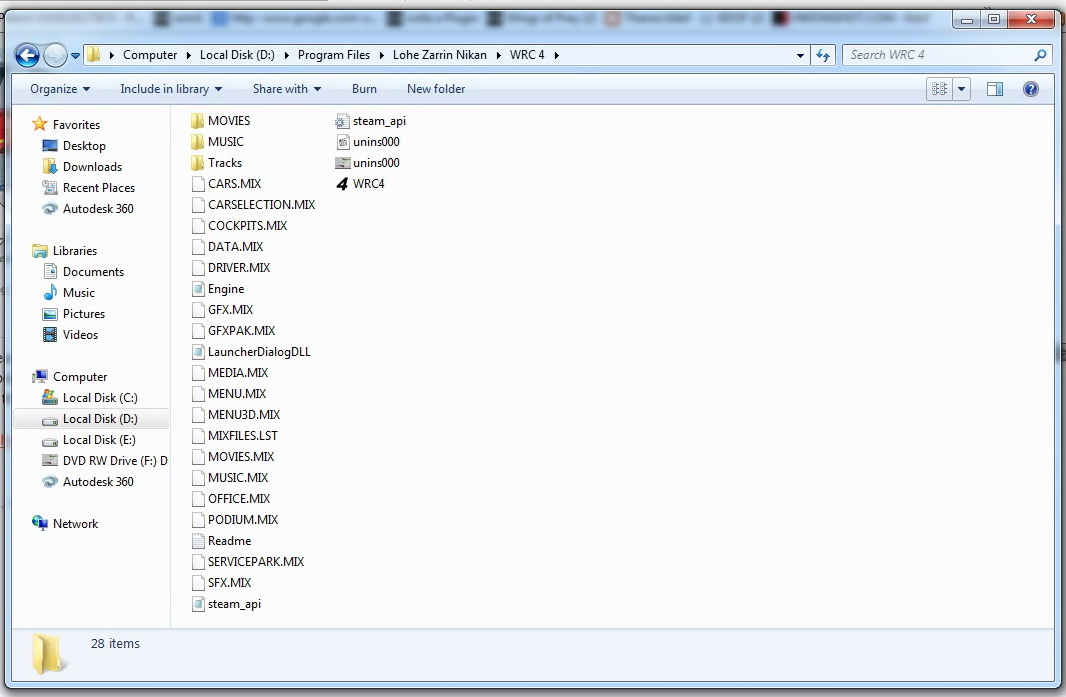Click the search magnifier icon
The width and height of the screenshot is (1066, 697).
click(x=1039, y=55)
